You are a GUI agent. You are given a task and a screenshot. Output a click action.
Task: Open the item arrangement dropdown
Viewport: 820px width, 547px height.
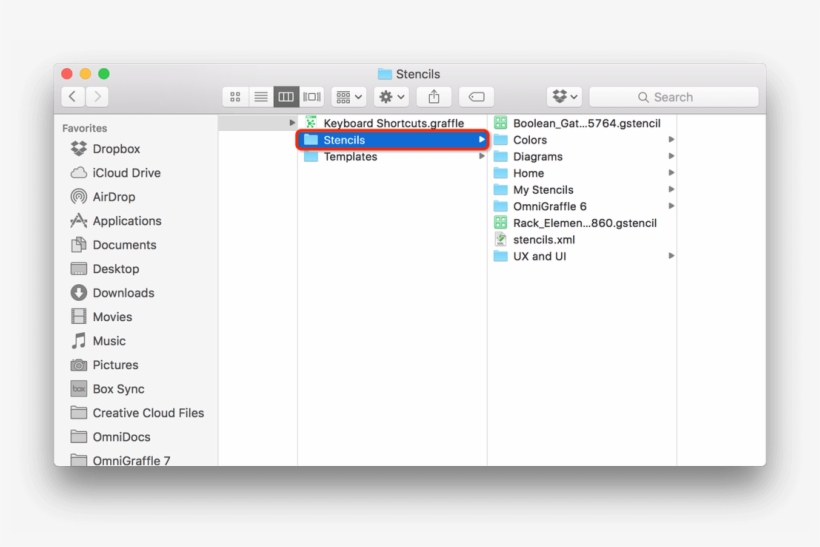coord(349,97)
